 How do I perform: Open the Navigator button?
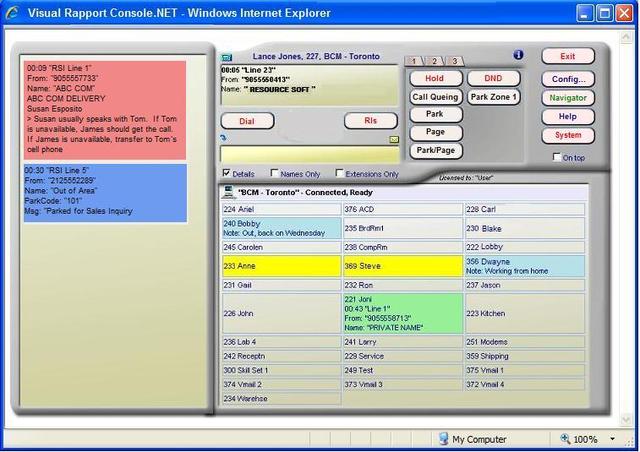[568, 98]
